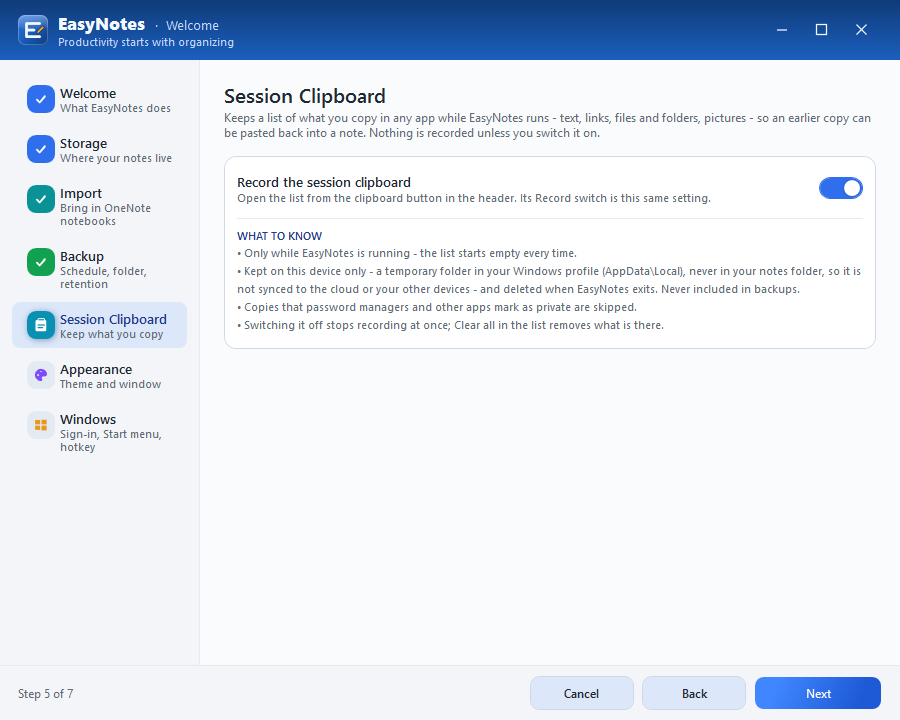Image resolution: width=900 pixels, height=720 pixels.
Task: Click the Session Clipboard clipboard icon
Action: (x=41, y=326)
